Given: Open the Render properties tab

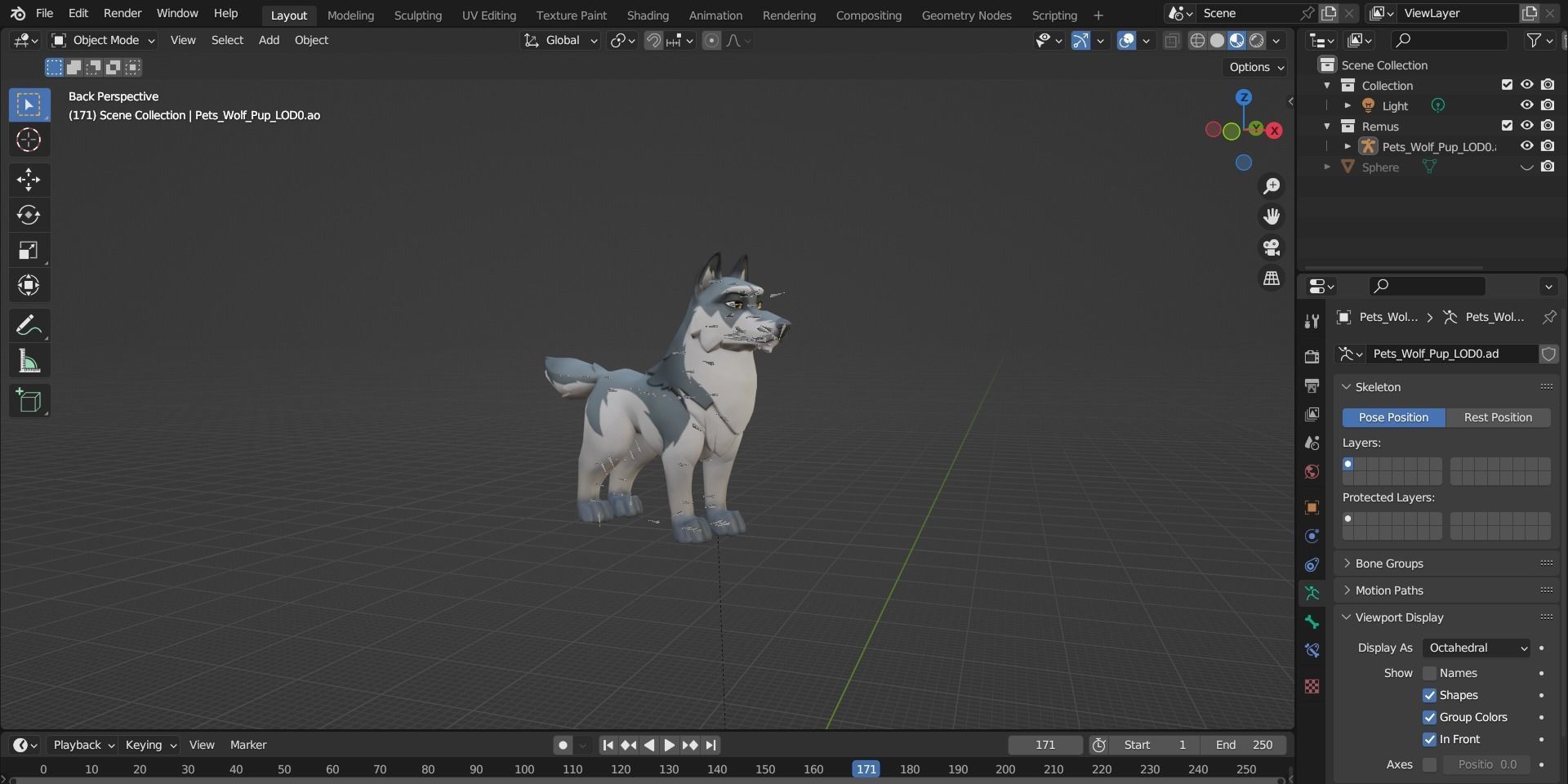Looking at the screenshot, I should (1312, 357).
